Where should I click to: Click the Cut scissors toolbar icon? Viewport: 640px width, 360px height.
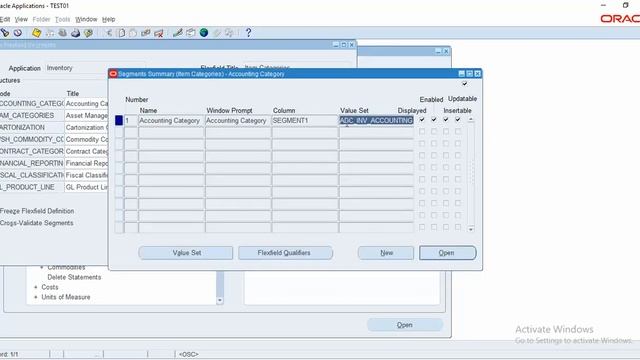point(109,33)
